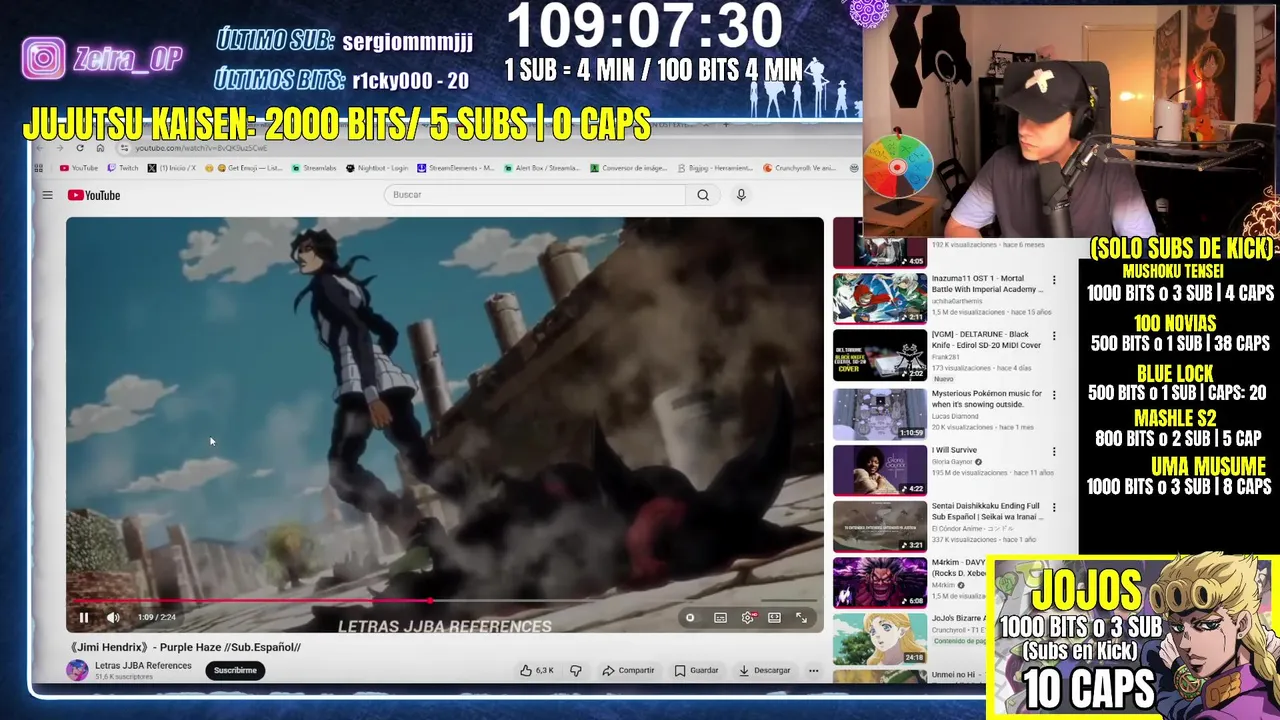Open the Nightbot - Login bookmark
1280x720 pixels.
pyautogui.click(x=377, y=168)
